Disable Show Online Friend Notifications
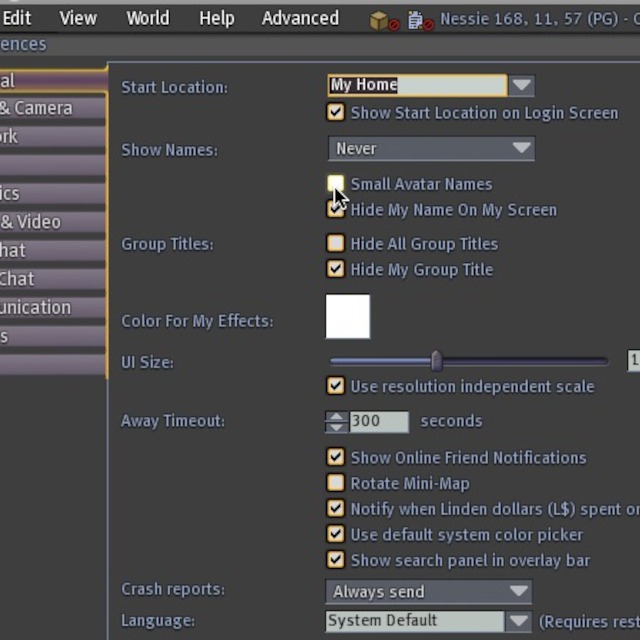Image resolution: width=640 pixels, height=640 pixels. point(336,457)
